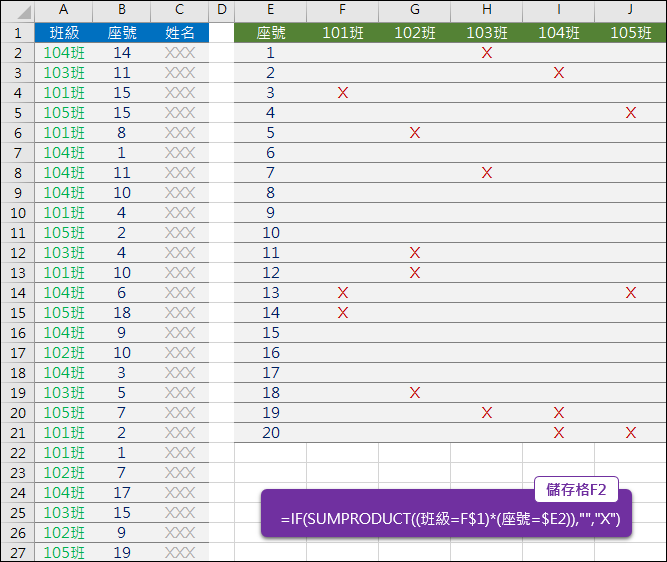Select column H header

click(487, 10)
